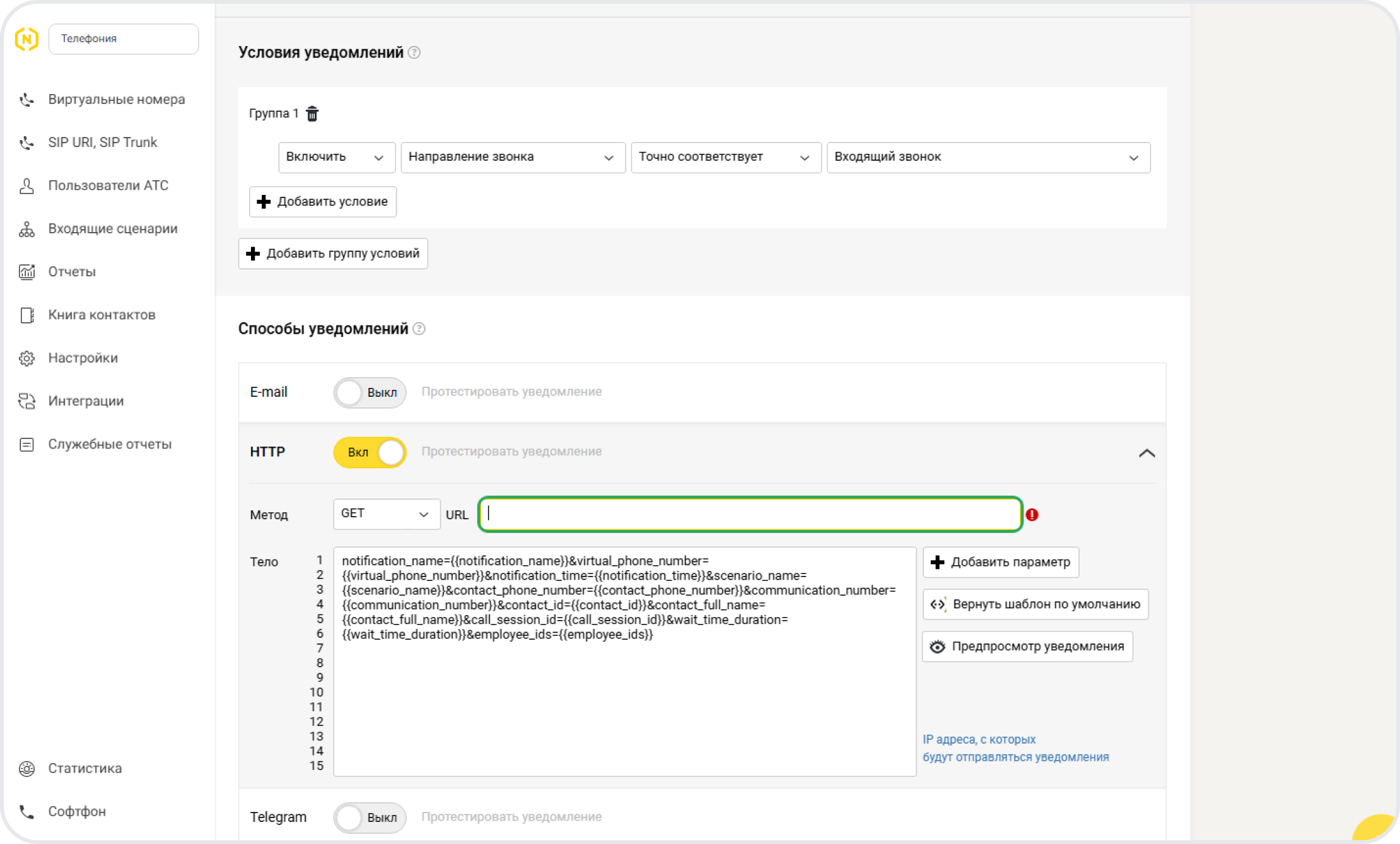Delete Группа 1 with trash icon
Screen dimensions: 1400x844
312,114
